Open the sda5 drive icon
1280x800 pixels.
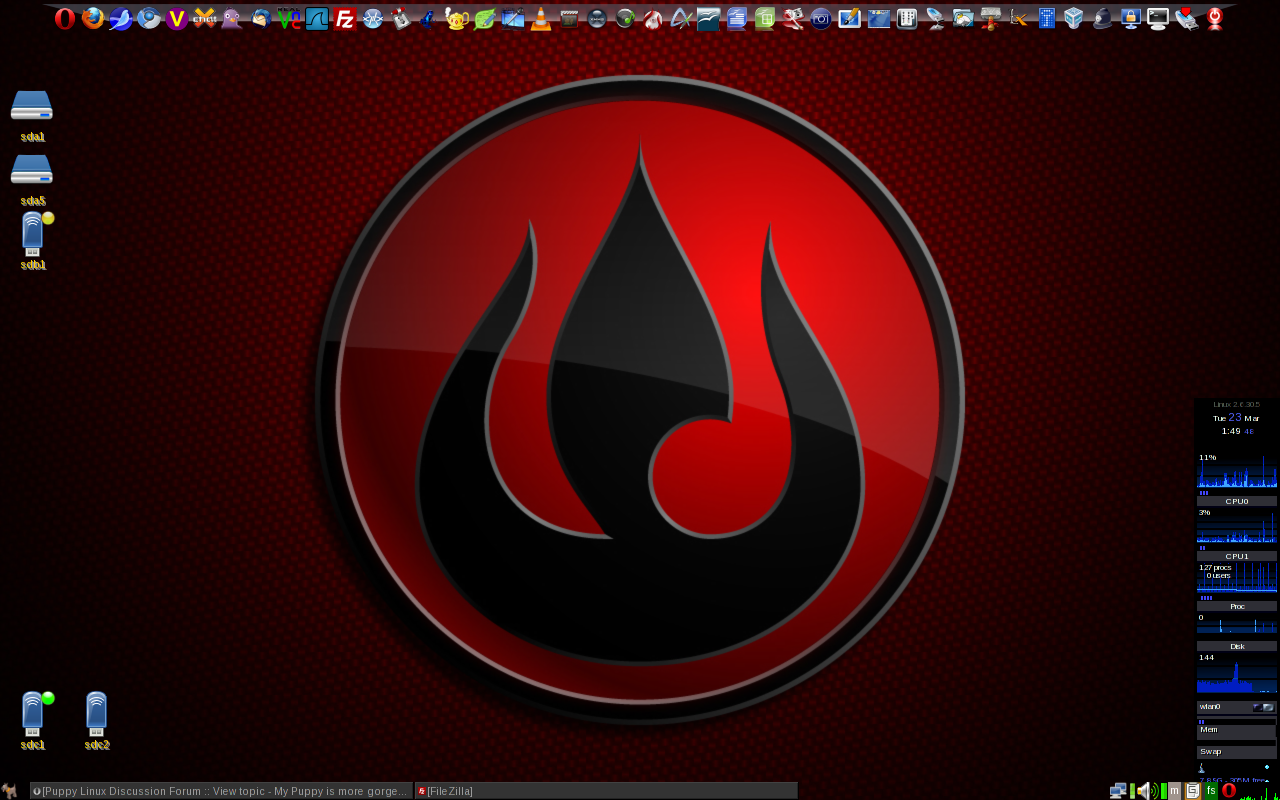(x=32, y=171)
